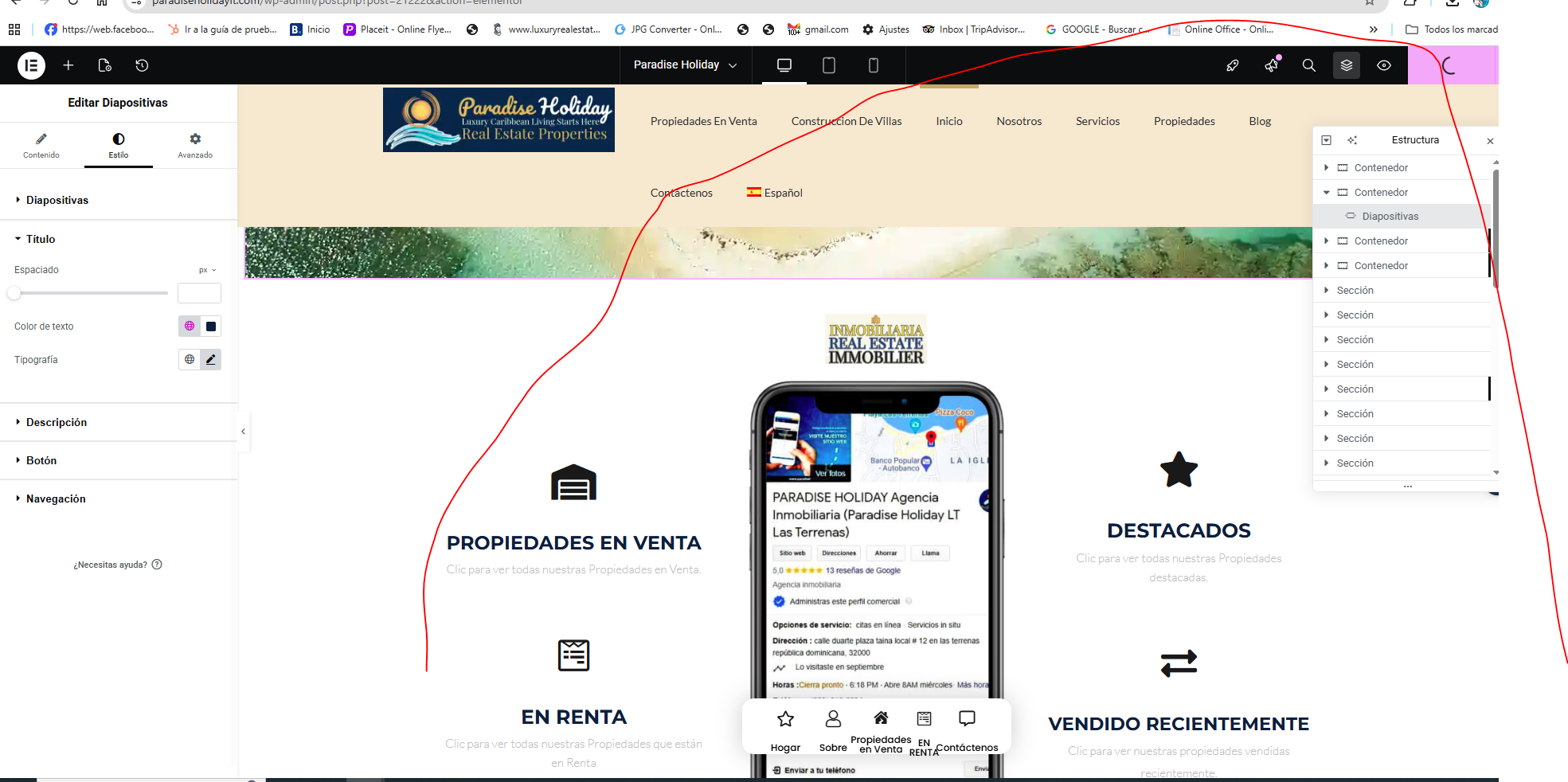Click the Hogar star icon in bottom bar

click(x=786, y=719)
